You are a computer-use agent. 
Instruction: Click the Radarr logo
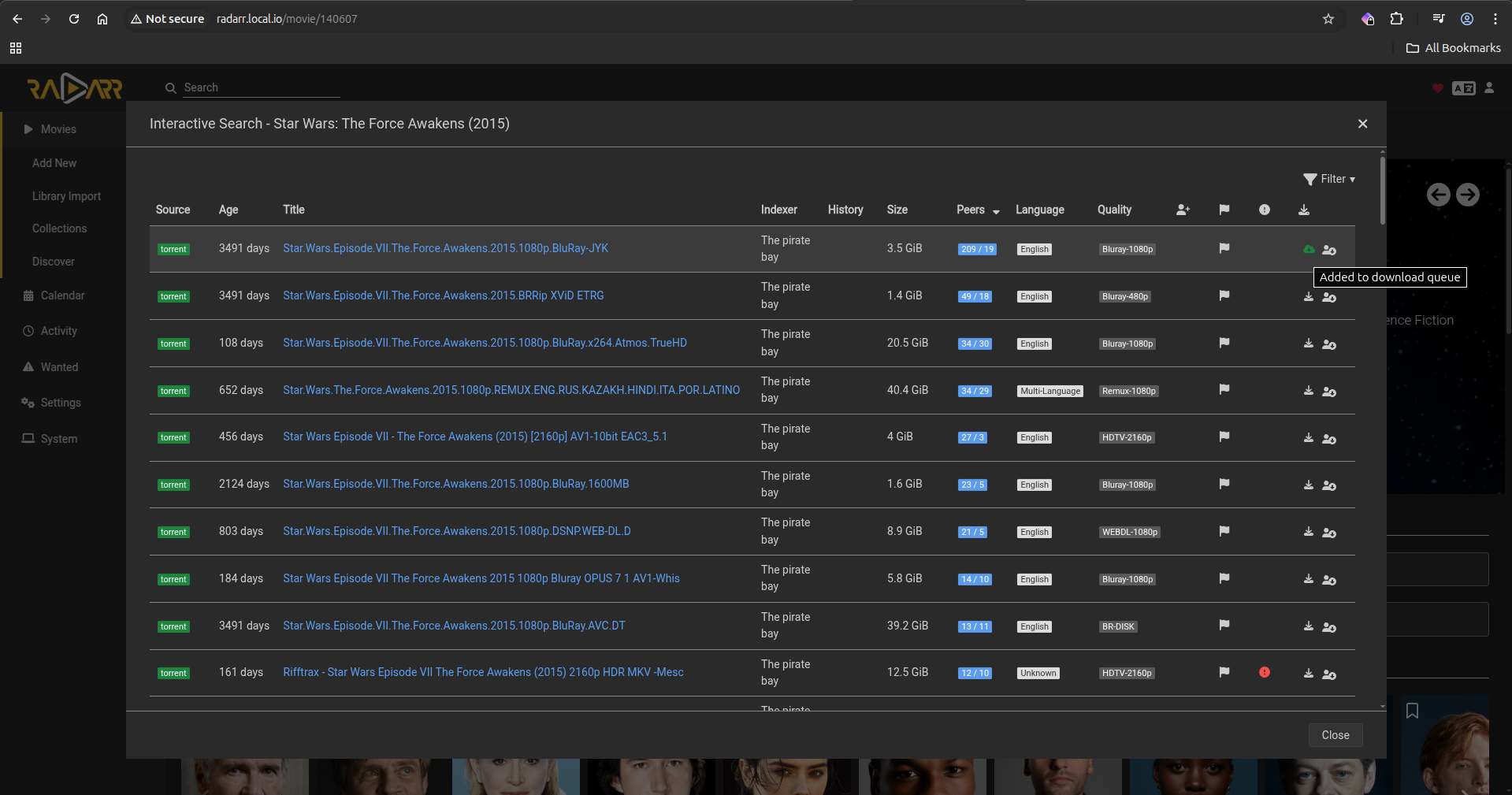[x=75, y=88]
